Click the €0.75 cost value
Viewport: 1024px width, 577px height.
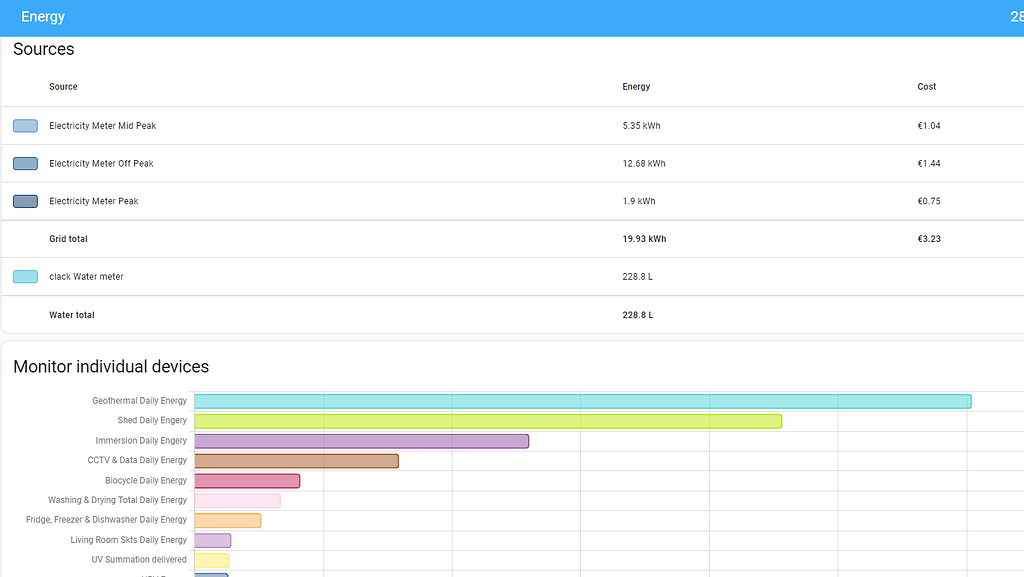929,201
